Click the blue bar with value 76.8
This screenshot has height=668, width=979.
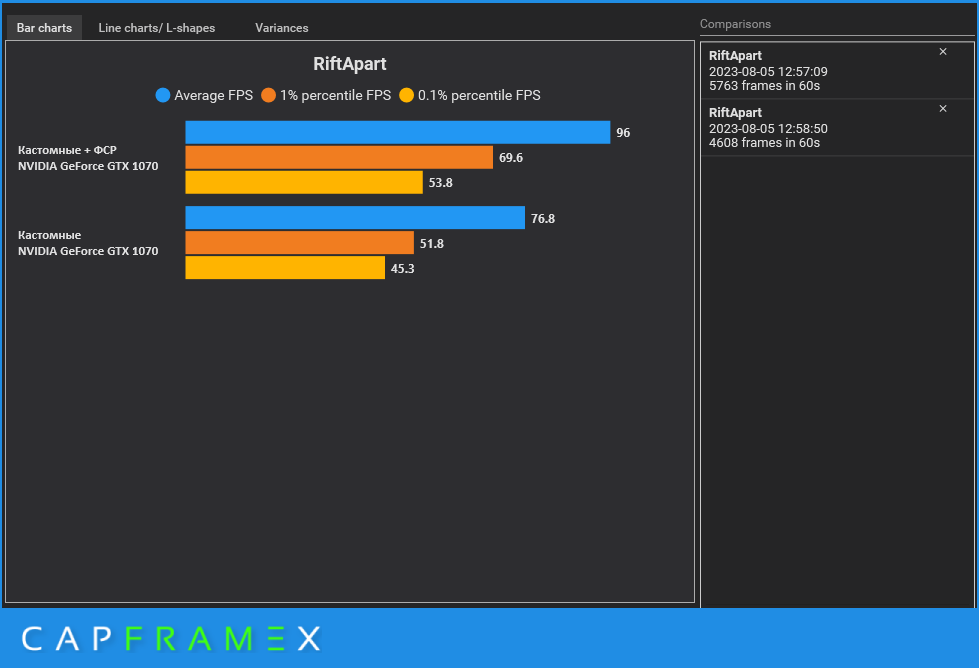coord(355,218)
